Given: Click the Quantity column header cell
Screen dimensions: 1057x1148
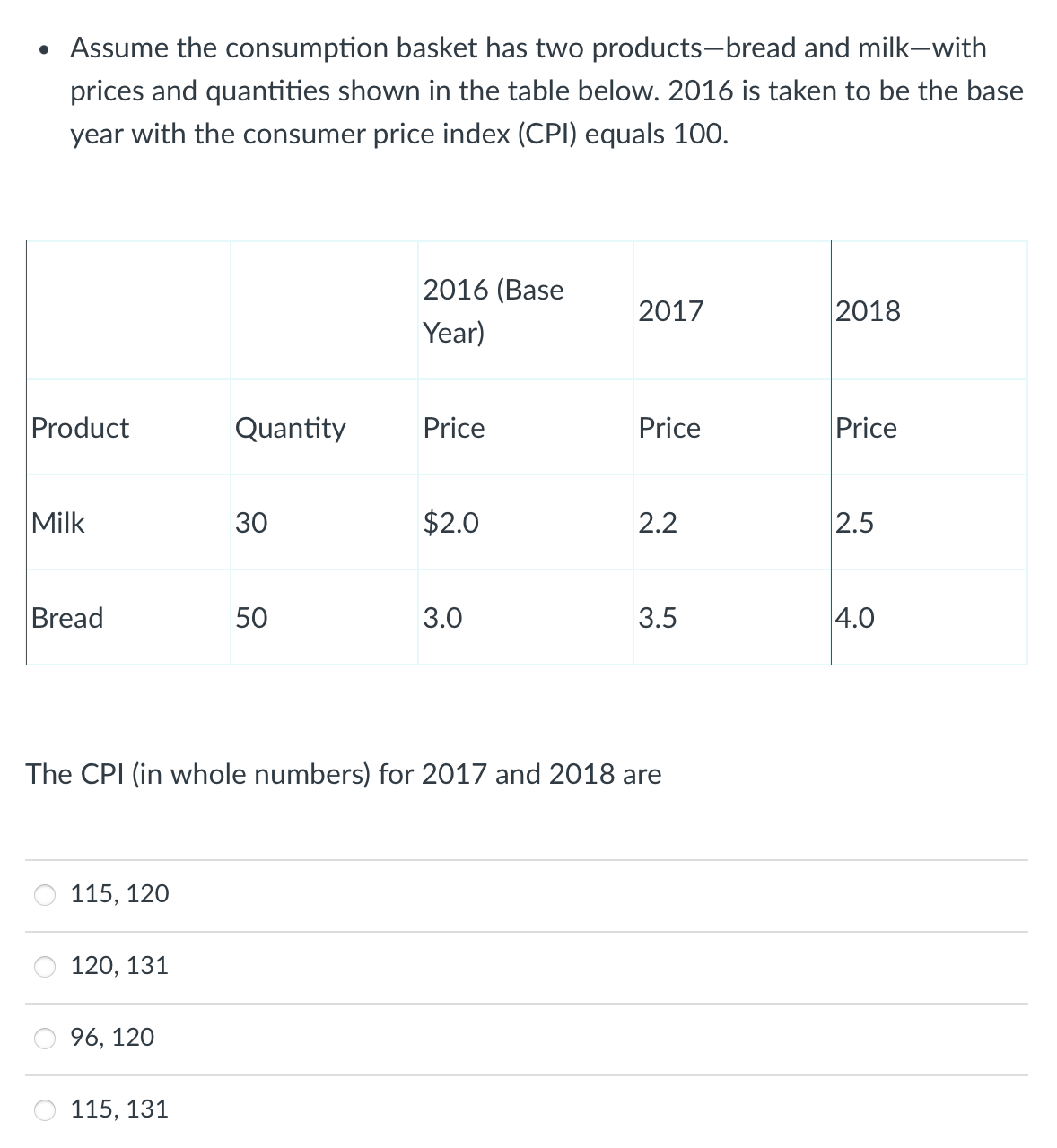Looking at the screenshot, I should click(290, 428).
